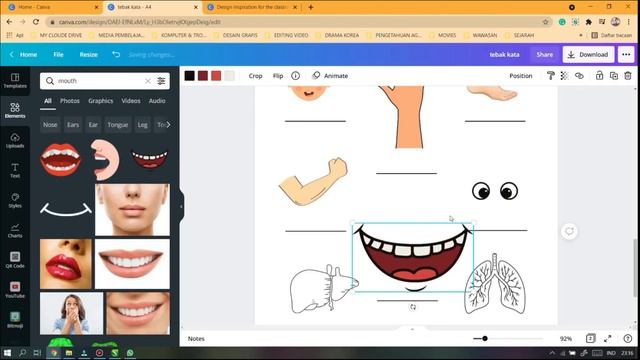Open the Charts sidebar panel
This screenshot has height=360, width=640.
[15, 231]
